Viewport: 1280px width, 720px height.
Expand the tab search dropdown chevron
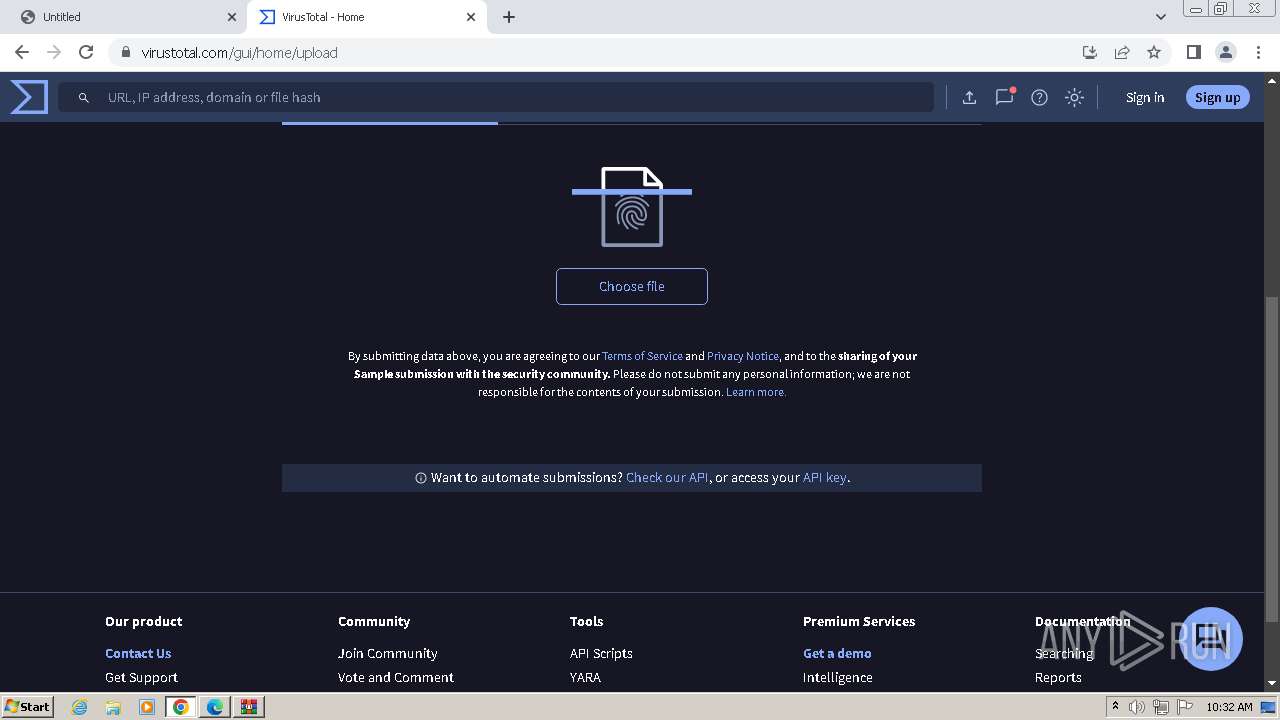pos(1160,17)
